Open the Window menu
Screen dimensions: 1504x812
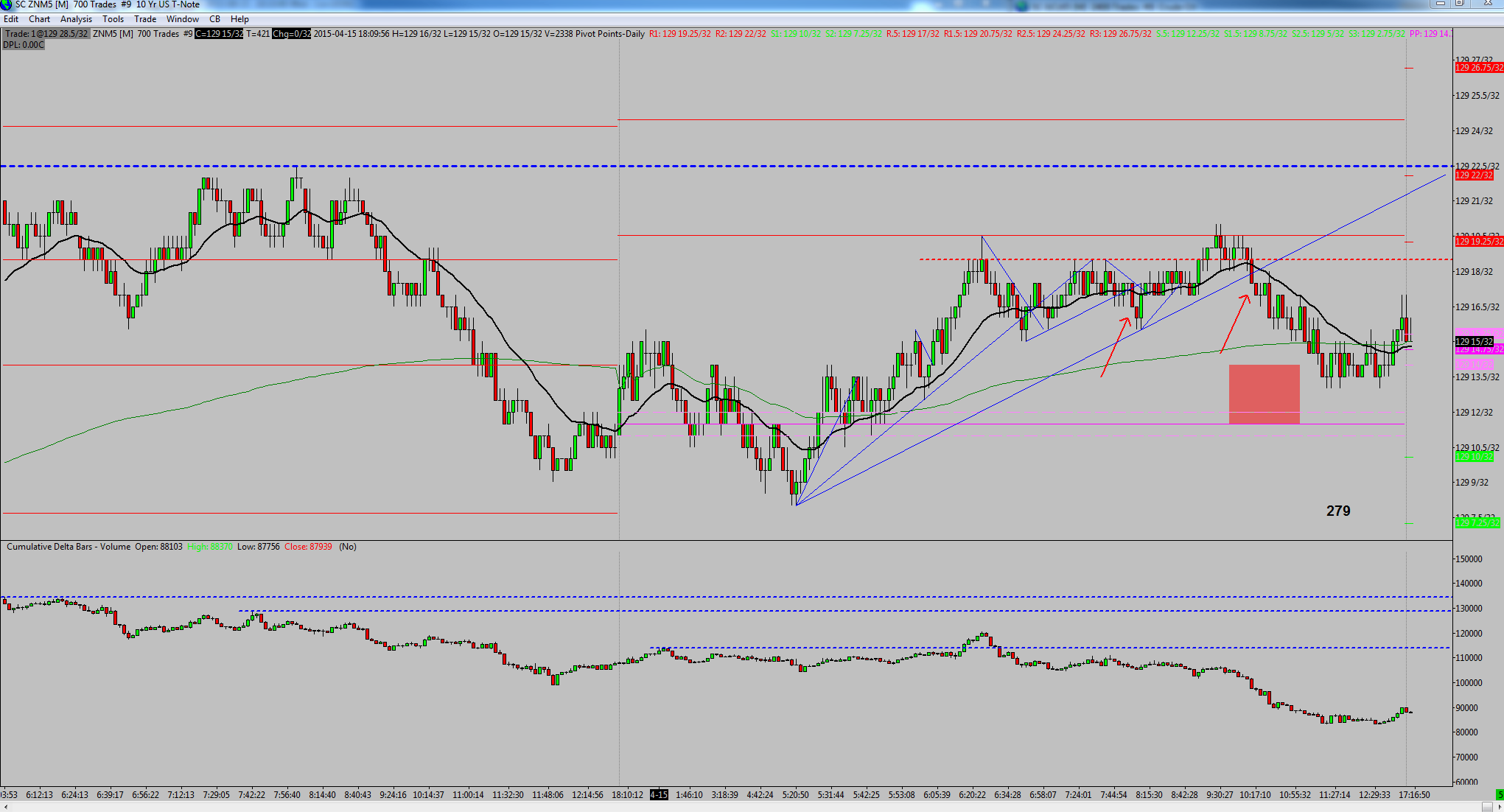(x=183, y=19)
